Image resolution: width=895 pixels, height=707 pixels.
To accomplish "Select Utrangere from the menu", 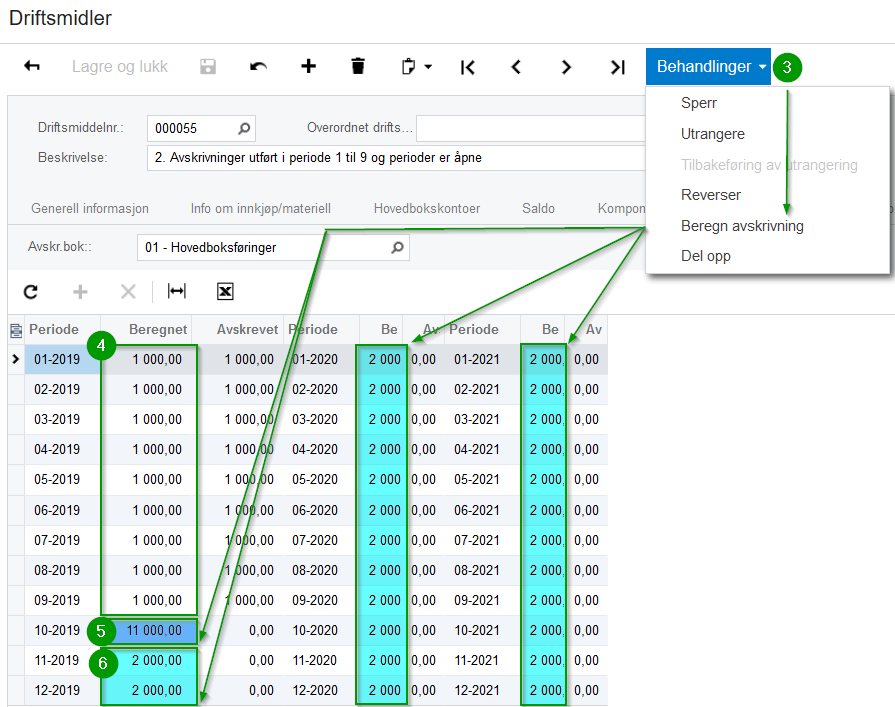I will point(712,134).
